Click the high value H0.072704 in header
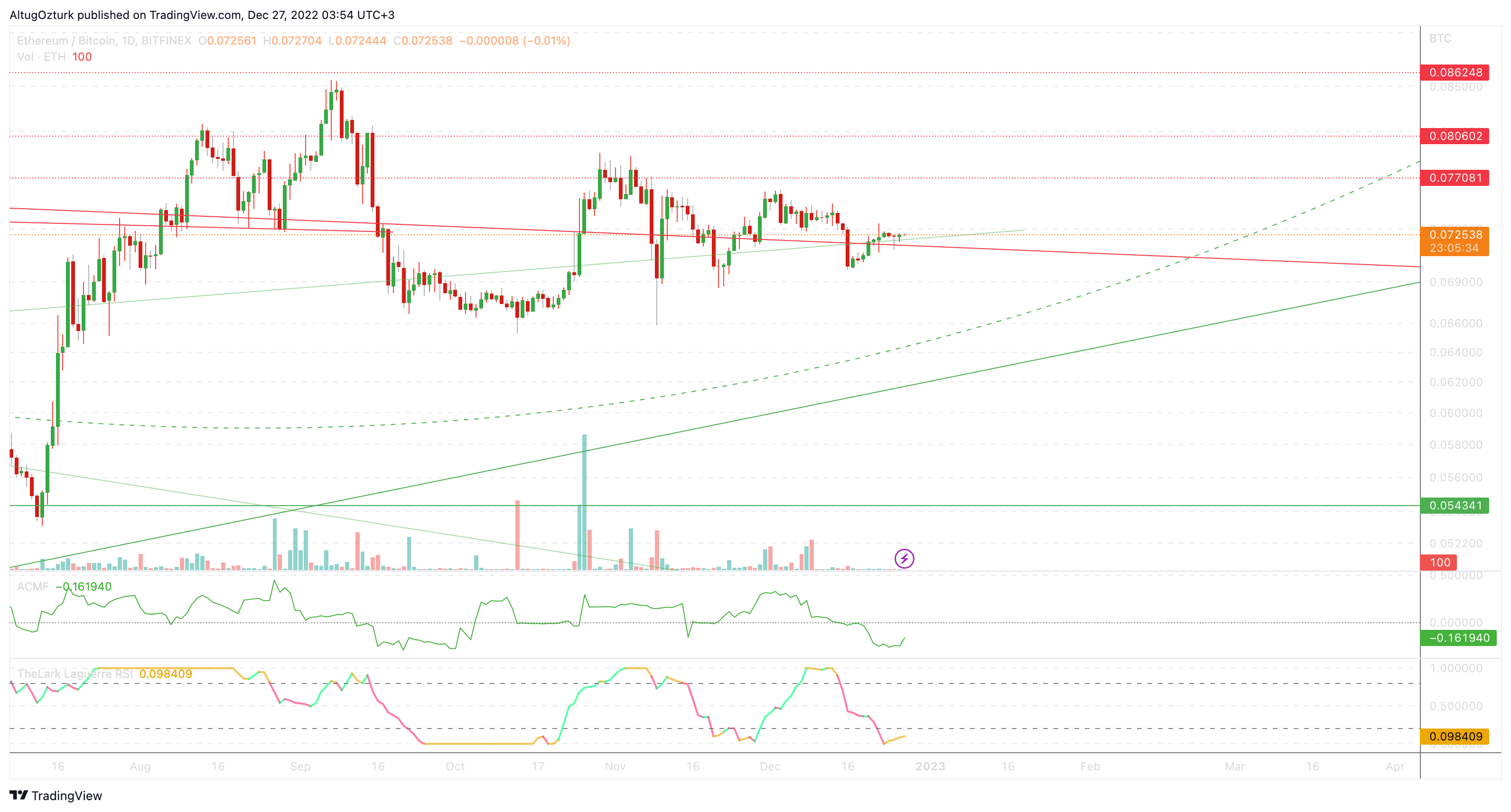1511x812 pixels. (x=292, y=40)
